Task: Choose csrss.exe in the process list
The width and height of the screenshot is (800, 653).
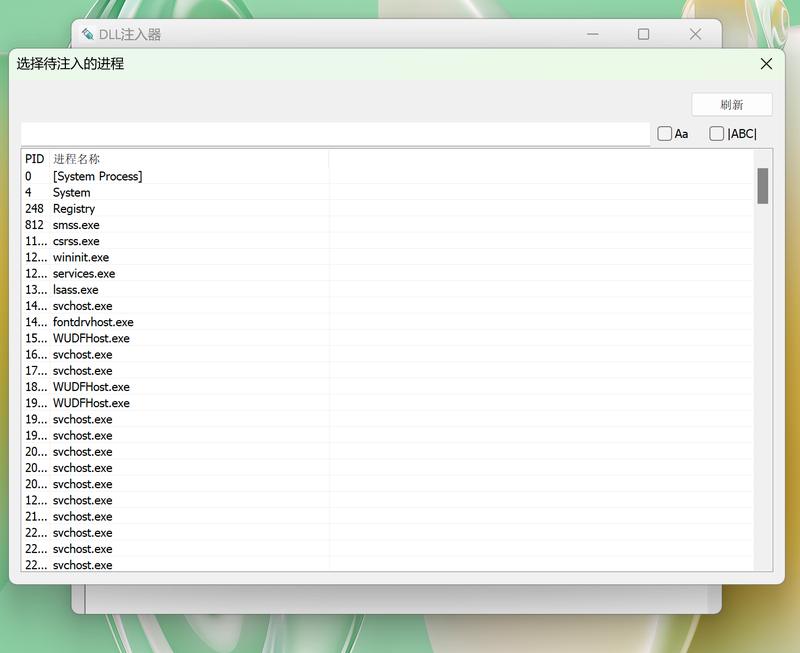Action: click(x=388, y=241)
